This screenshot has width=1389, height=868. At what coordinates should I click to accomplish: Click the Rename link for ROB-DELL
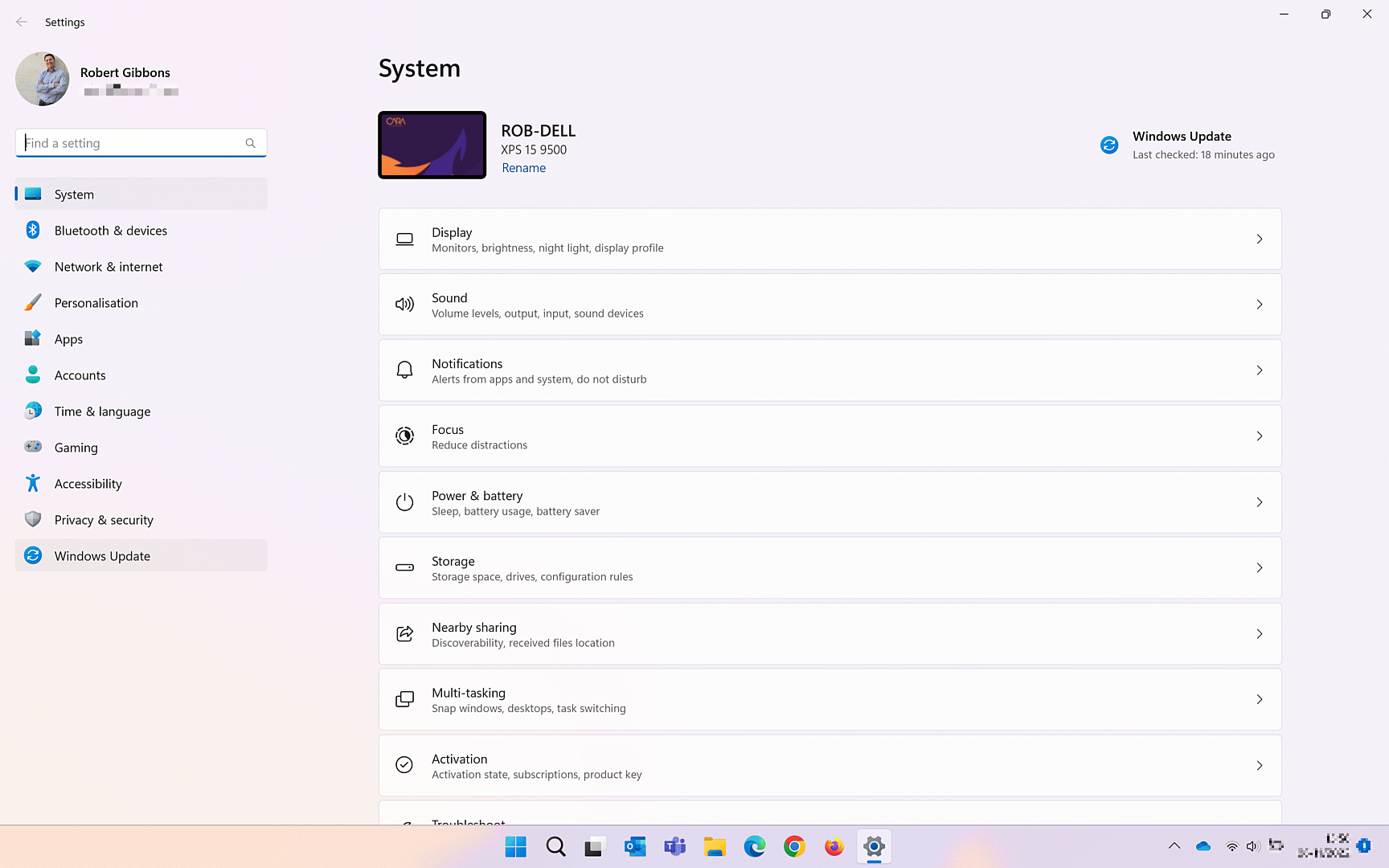click(523, 167)
